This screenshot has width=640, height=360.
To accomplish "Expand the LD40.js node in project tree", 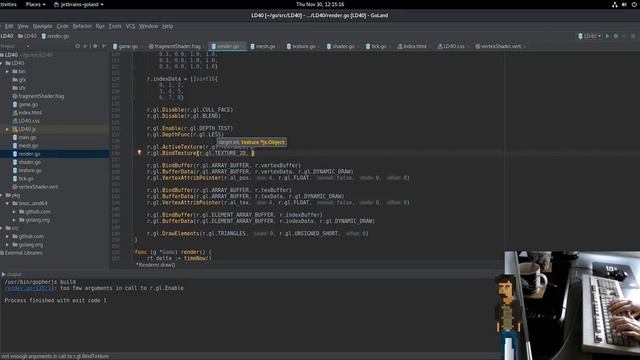I will pos(7,129).
